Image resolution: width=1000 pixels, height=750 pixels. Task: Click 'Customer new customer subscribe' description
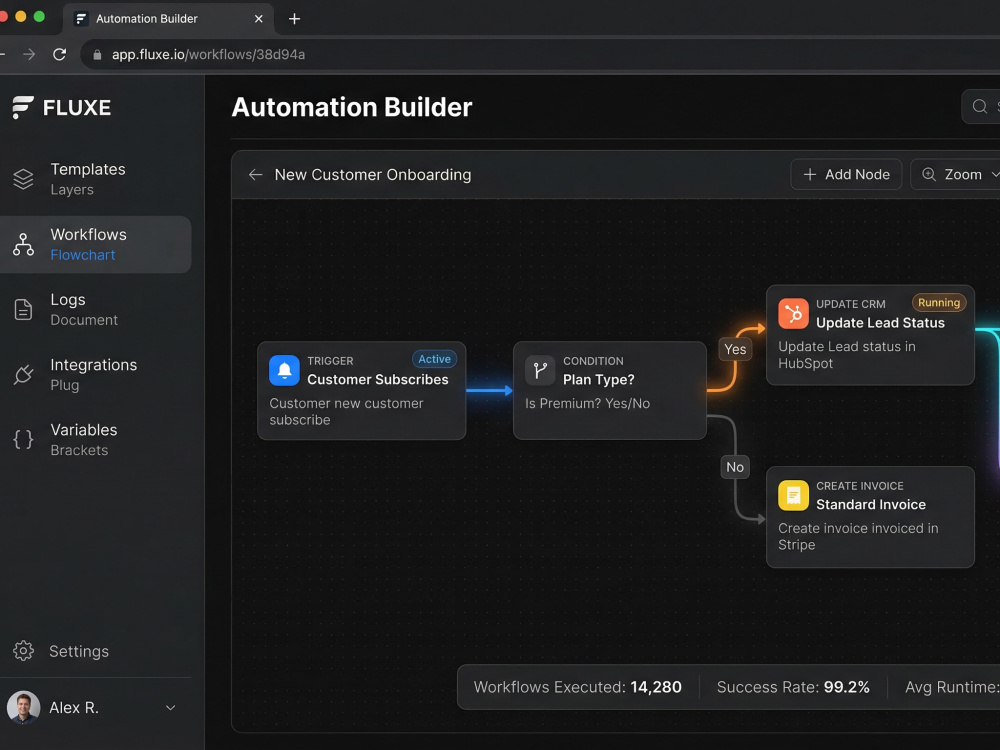tap(346, 411)
